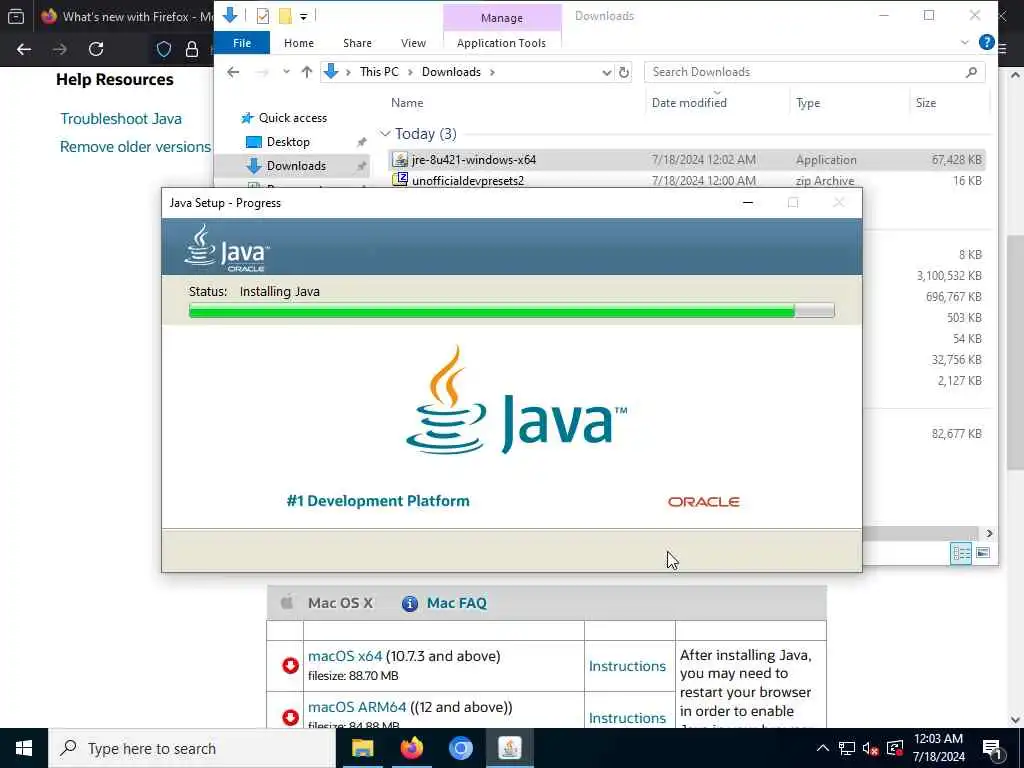Screen dimensions: 1024x768
Task: Switch to the Share ribbon tab
Action: pyautogui.click(x=357, y=42)
